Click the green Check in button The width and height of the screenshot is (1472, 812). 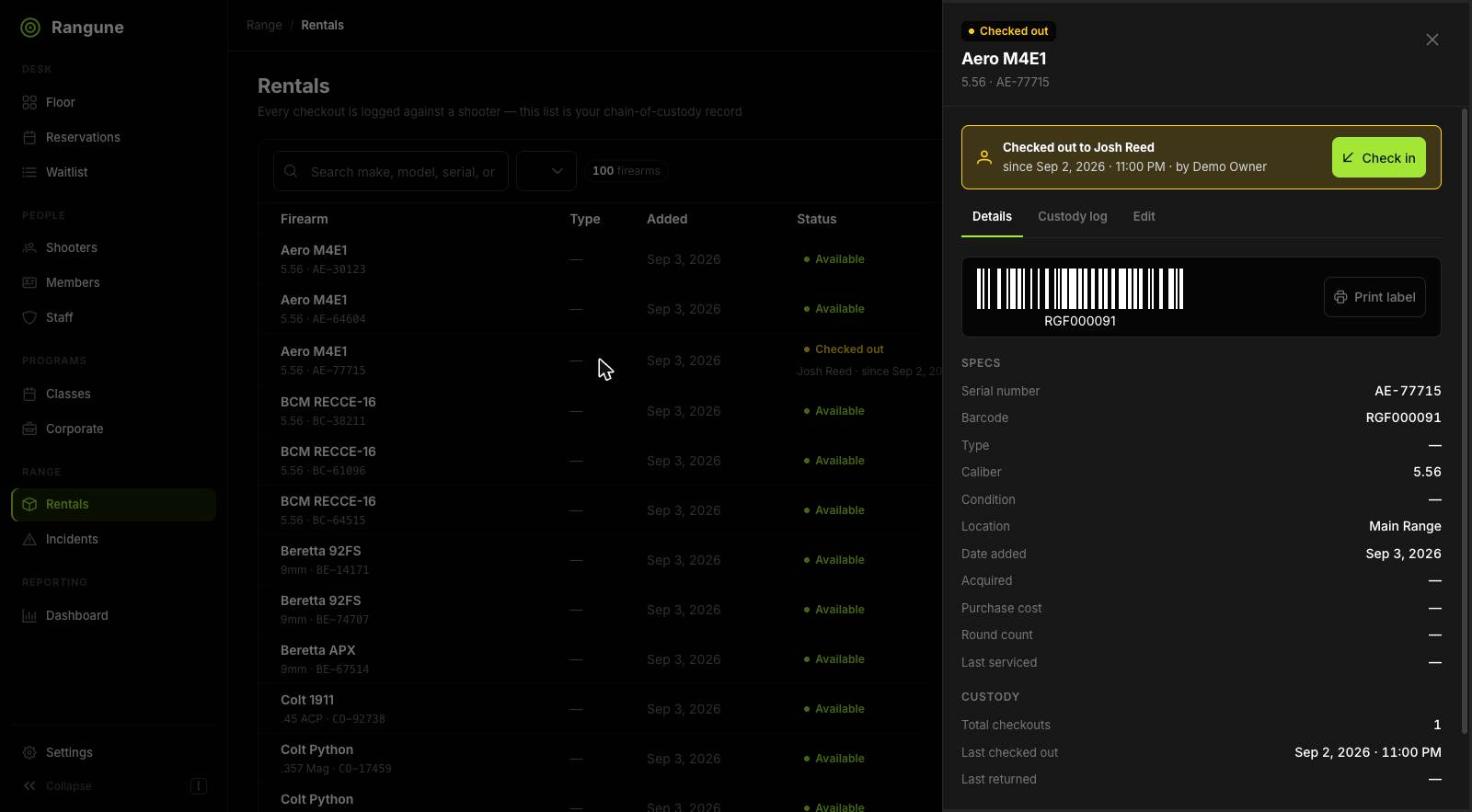pyautogui.click(x=1378, y=157)
